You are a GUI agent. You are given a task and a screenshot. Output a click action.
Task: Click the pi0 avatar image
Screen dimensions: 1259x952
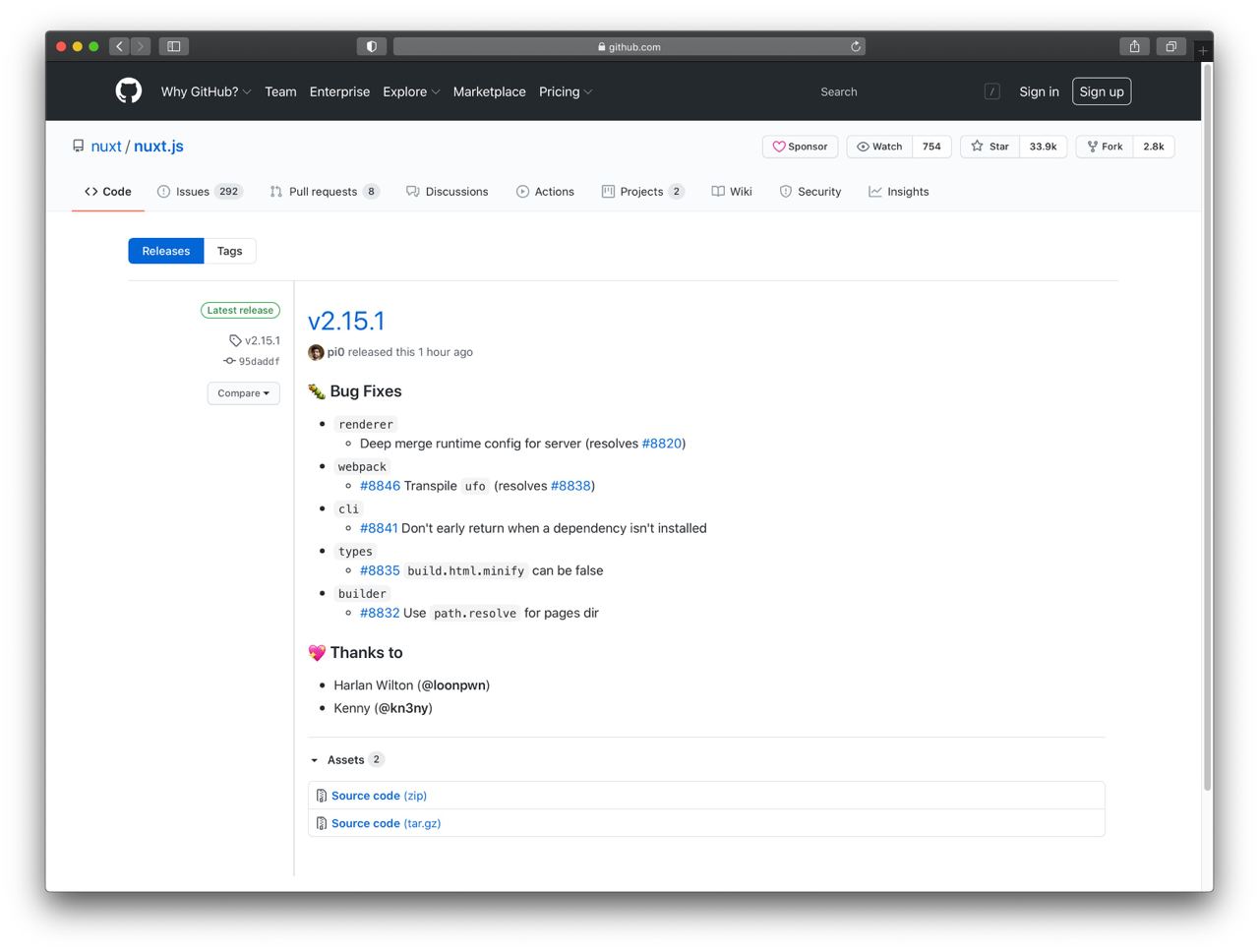point(316,352)
